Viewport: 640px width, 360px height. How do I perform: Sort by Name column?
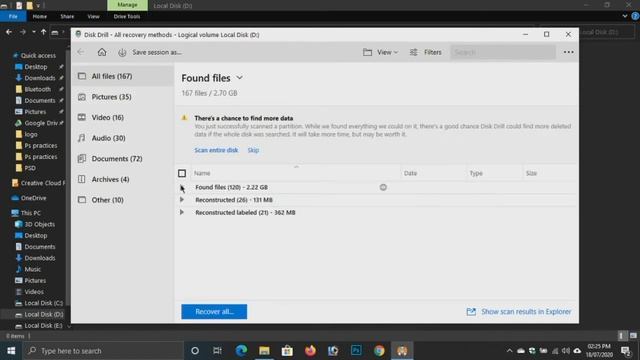pos(202,173)
